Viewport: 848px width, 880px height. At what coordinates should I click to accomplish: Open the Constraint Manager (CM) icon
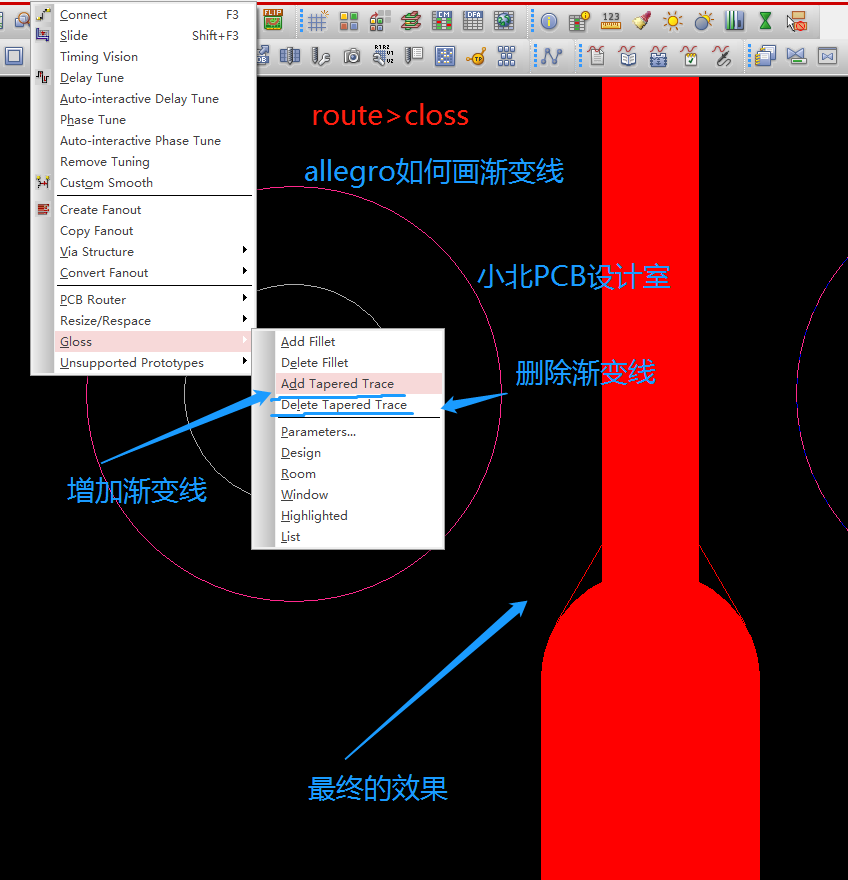click(442, 21)
